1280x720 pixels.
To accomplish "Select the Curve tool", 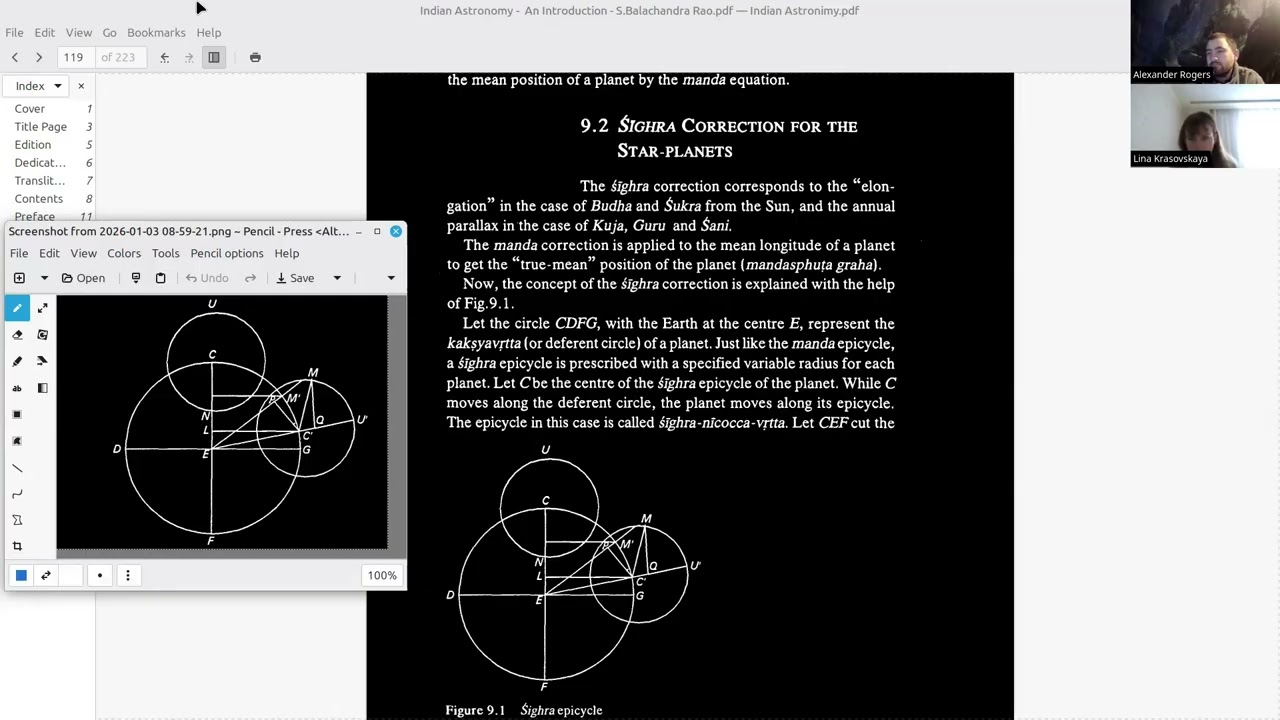I will (x=17, y=494).
